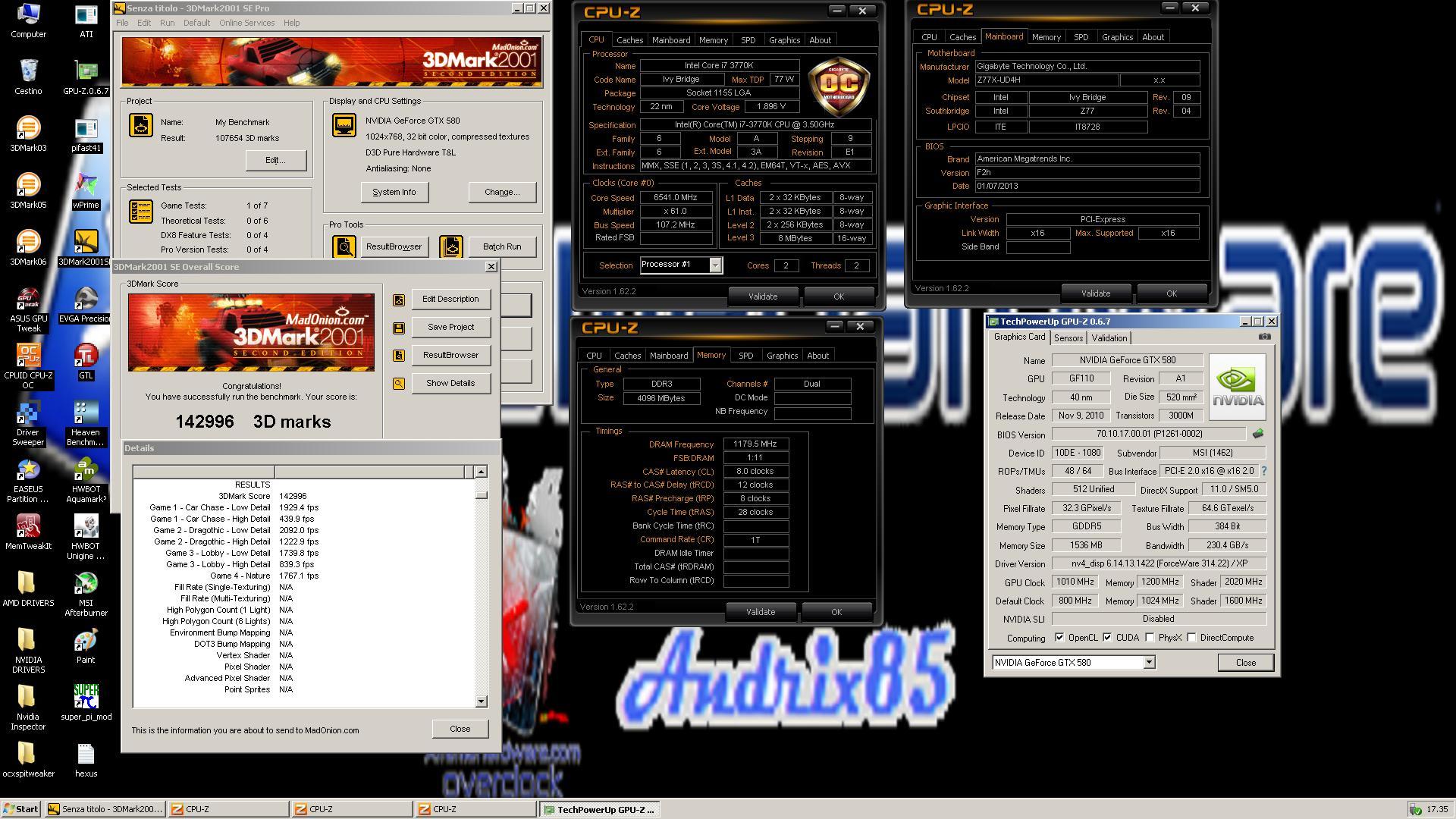This screenshot has height=819, width=1456.
Task: Click the Show Details button
Action: tap(450, 384)
